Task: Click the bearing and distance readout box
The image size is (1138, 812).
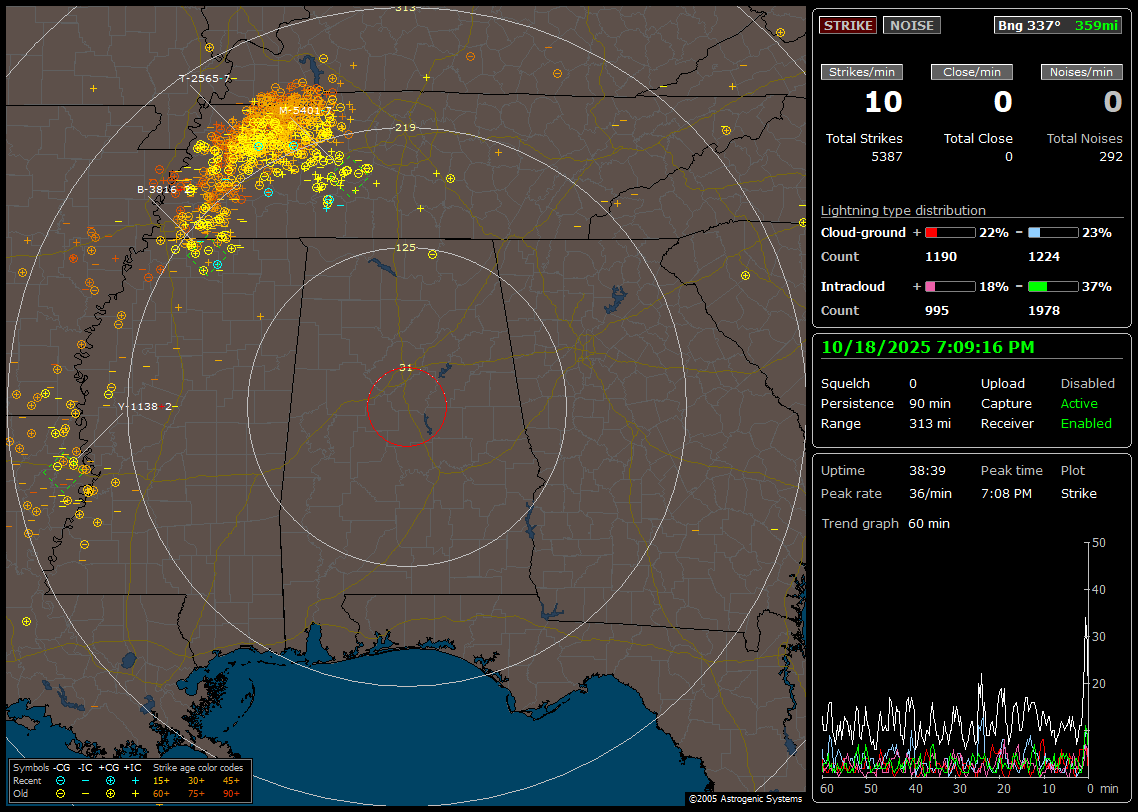Action: click(x=1058, y=25)
